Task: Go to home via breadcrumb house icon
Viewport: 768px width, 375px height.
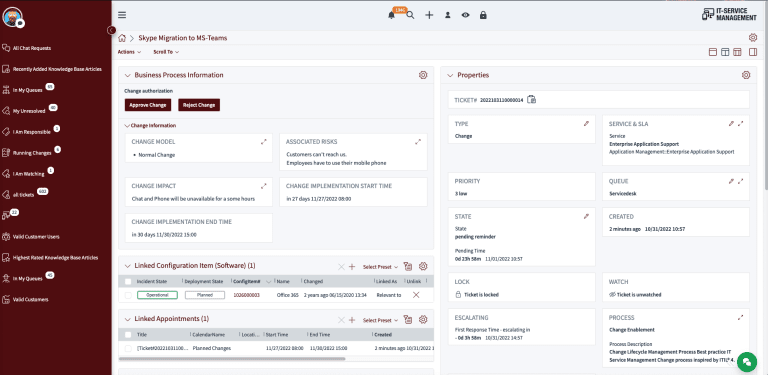Action: [x=122, y=38]
